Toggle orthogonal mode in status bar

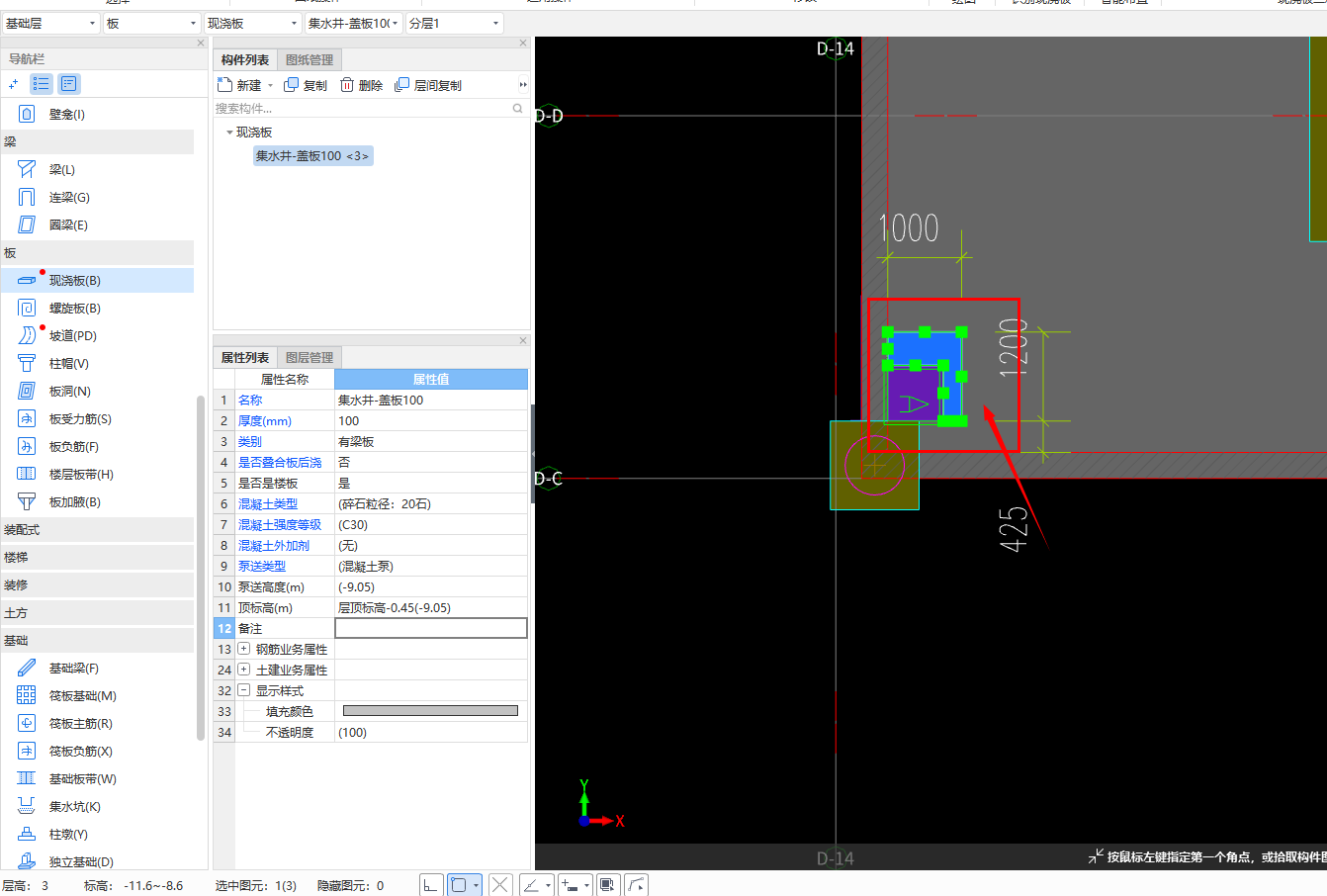click(431, 885)
